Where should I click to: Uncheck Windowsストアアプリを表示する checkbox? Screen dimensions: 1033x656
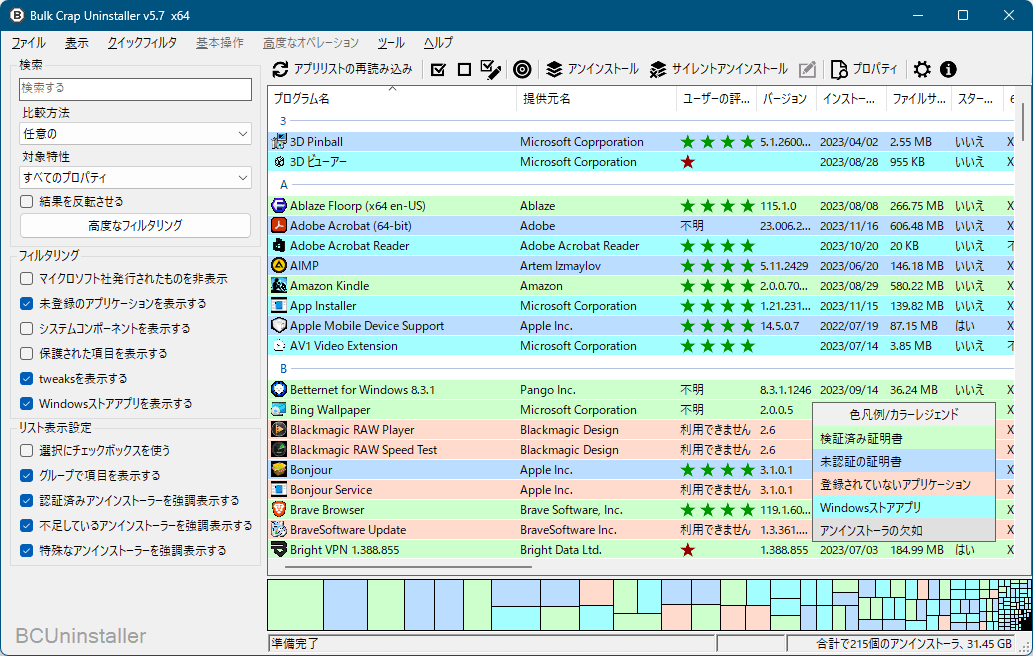point(27,404)
